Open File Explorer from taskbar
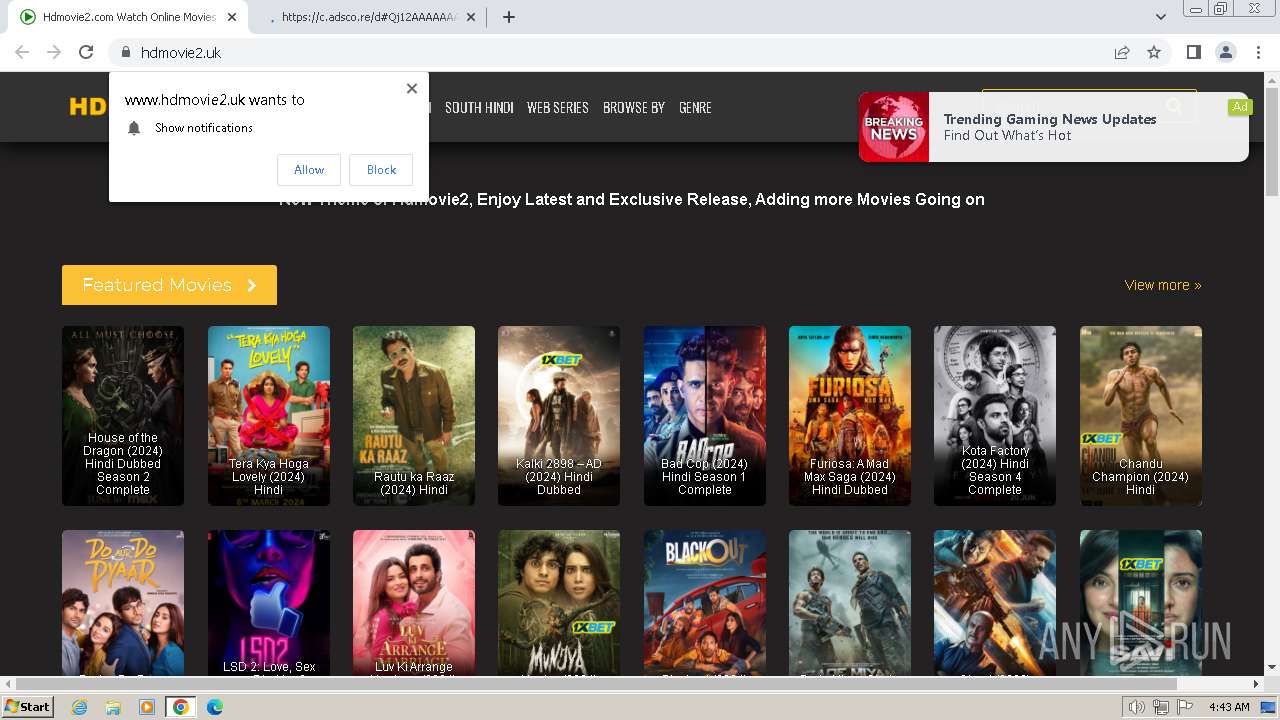 pyautogui.click(x=113, y=707)
